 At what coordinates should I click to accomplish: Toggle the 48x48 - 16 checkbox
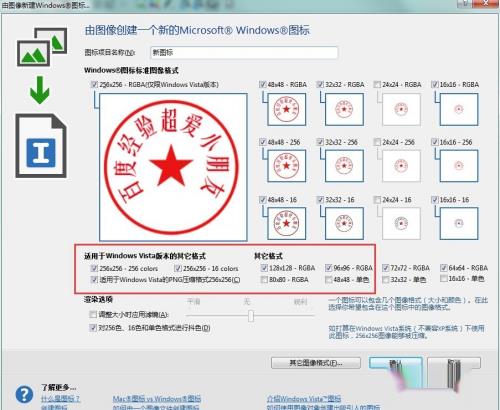263,200
